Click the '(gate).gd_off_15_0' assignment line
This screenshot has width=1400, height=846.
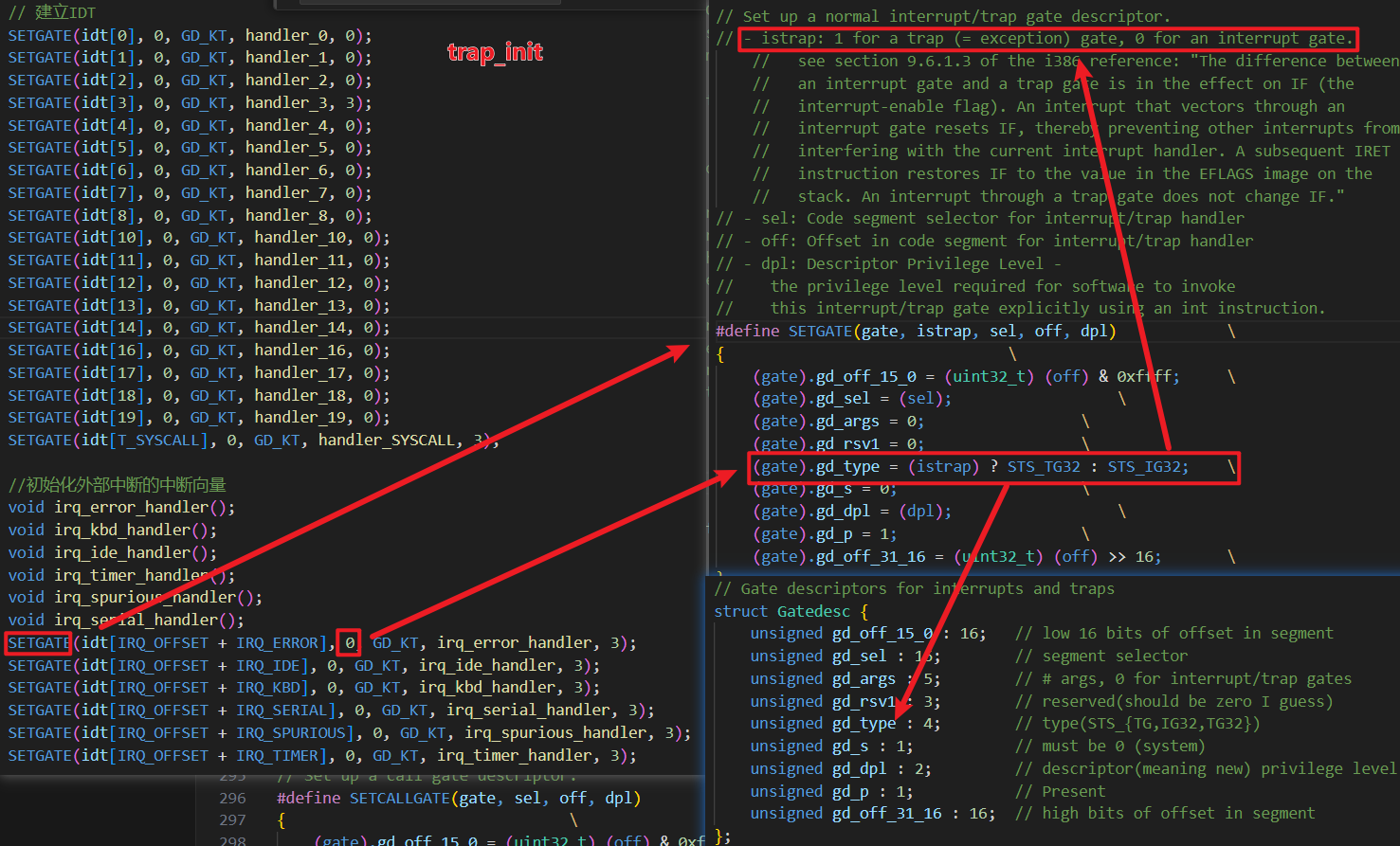click(x=966, y=376)
